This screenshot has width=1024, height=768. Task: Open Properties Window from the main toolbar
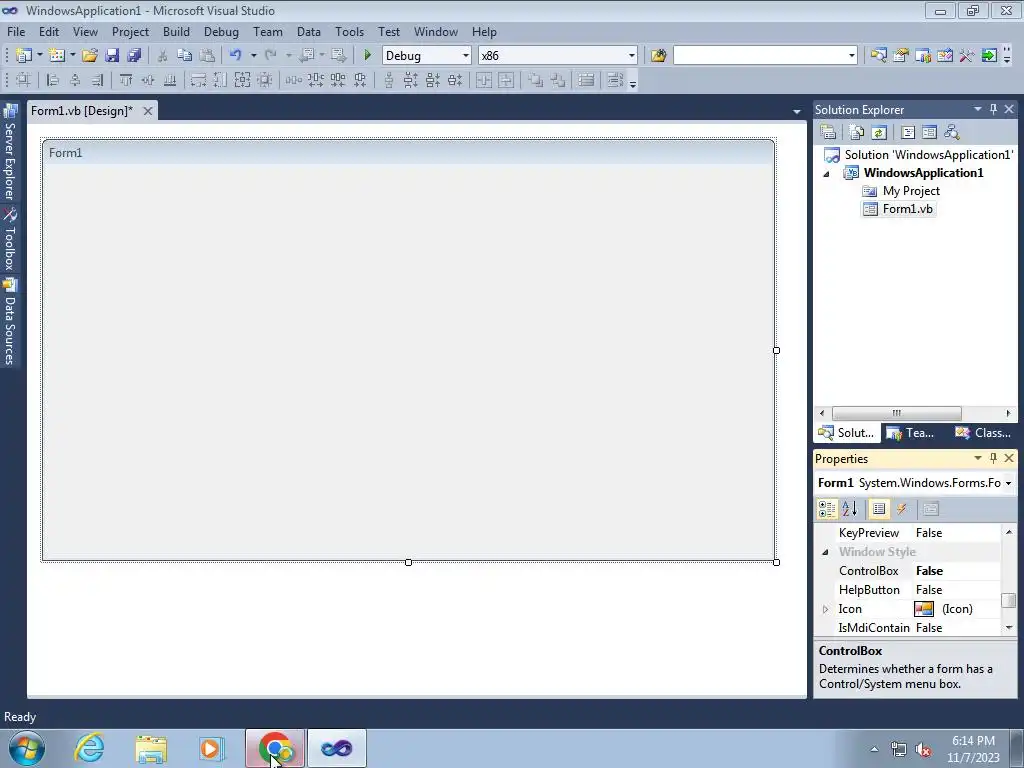pyautogui.click(x=901, y=56)
